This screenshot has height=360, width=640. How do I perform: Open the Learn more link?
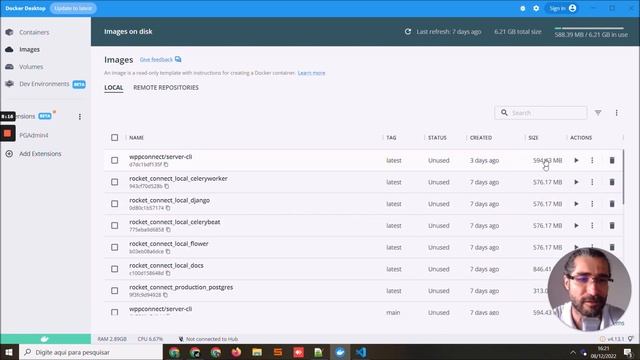311,73
